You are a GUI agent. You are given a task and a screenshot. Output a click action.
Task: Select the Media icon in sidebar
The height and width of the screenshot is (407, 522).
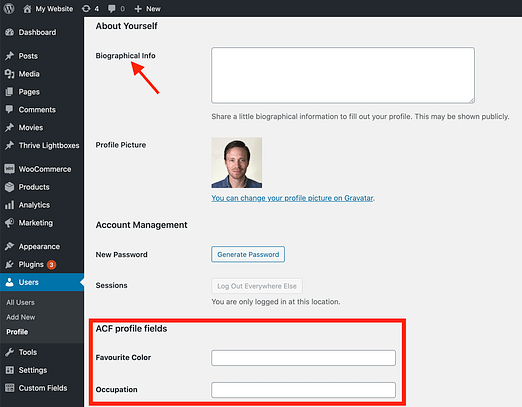click(x=9, y=74)
